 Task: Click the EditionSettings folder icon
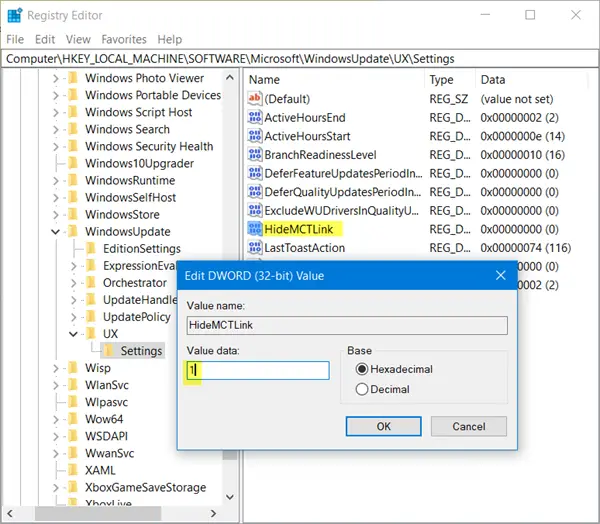pyautogui.click(x=91, y=248)
